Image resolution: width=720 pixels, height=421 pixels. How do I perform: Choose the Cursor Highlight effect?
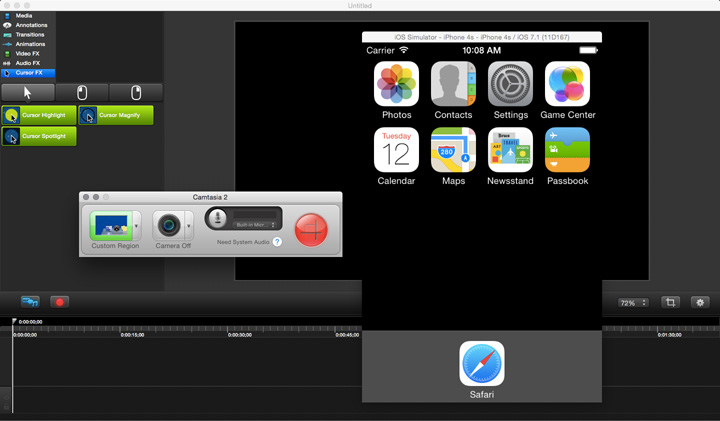(39, 115)
